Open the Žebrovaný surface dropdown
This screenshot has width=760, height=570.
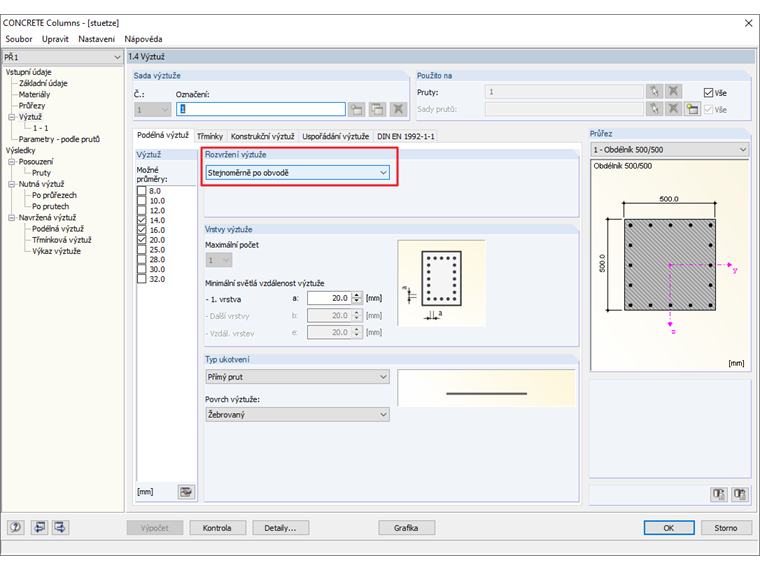click(297, 414)
